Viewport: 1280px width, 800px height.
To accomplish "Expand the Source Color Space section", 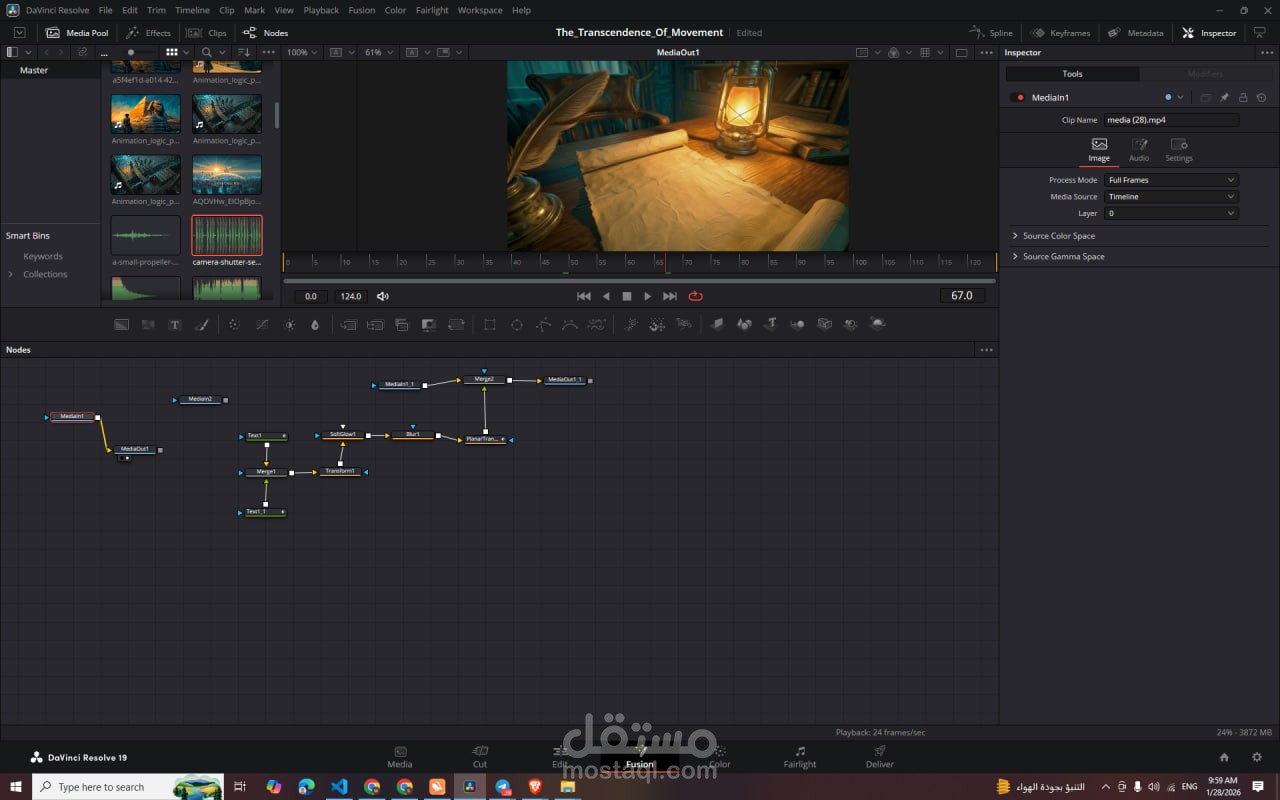I will (1058, 236).
